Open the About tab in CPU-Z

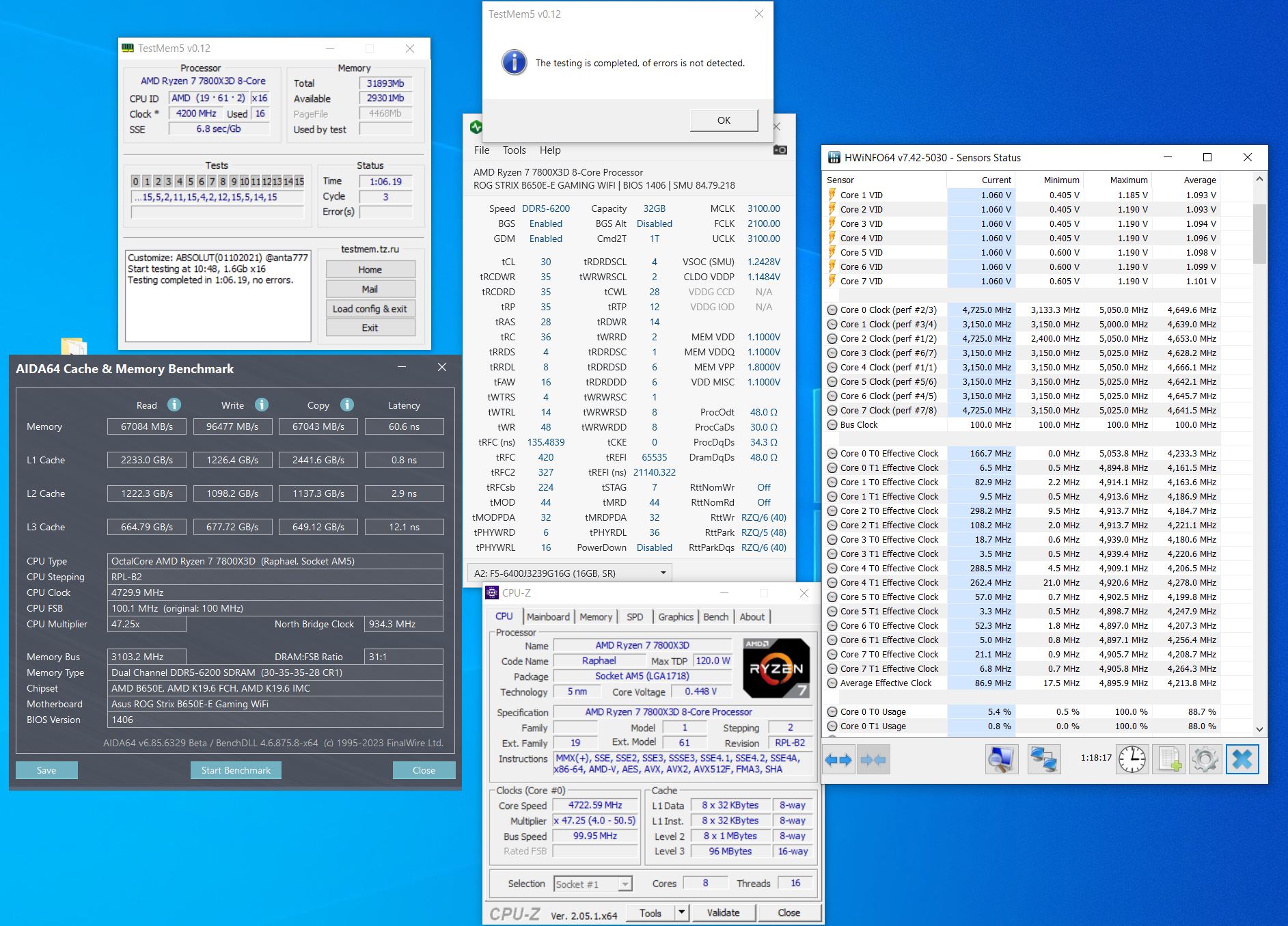(x=752, y=616)
